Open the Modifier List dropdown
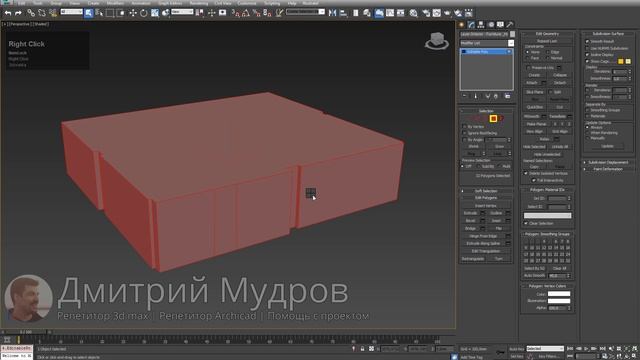 pyautogui.click(x=487, y=43)
